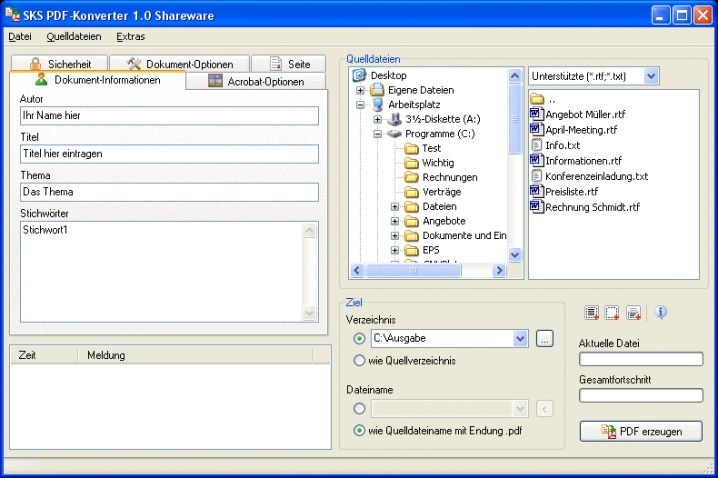Click into the Titel text field
This screenshot has width=718, height=478.
click(168, 154)
